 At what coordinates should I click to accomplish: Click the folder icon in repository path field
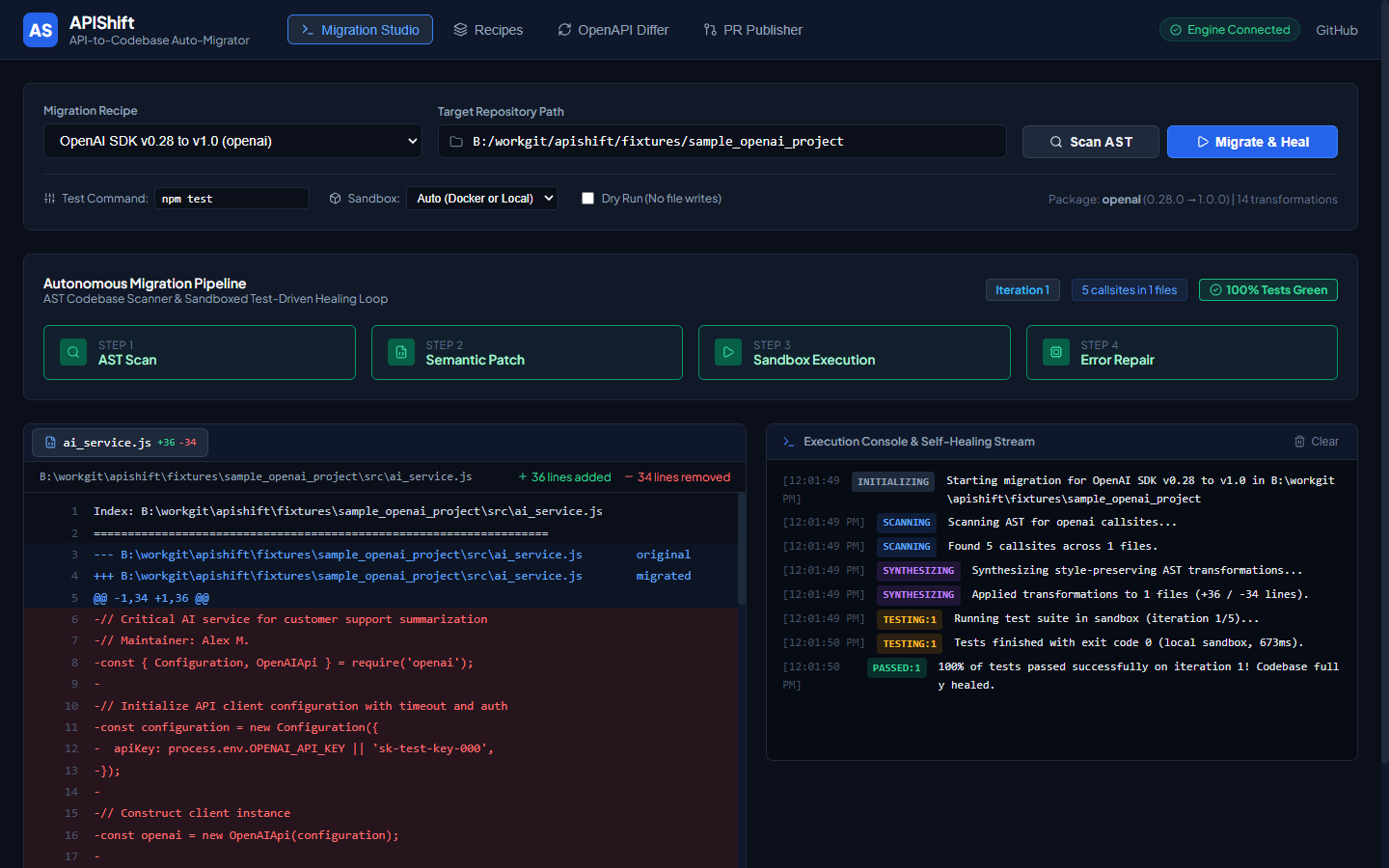[456, 142]
